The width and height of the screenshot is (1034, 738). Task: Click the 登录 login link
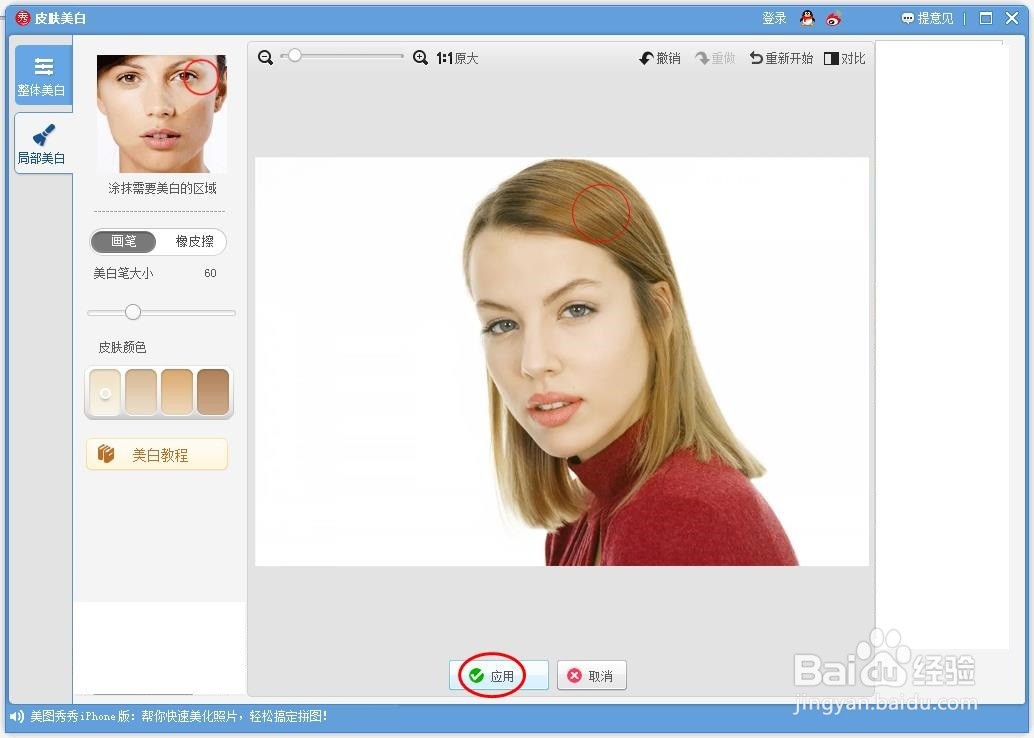(x=774, y=18)
